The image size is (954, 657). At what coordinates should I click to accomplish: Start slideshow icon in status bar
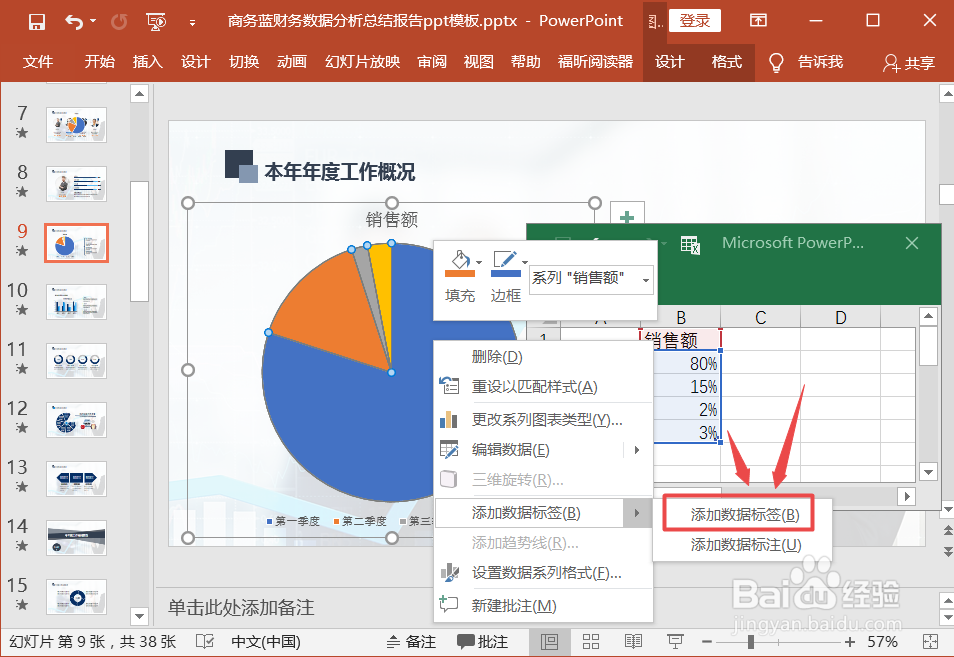675,642
